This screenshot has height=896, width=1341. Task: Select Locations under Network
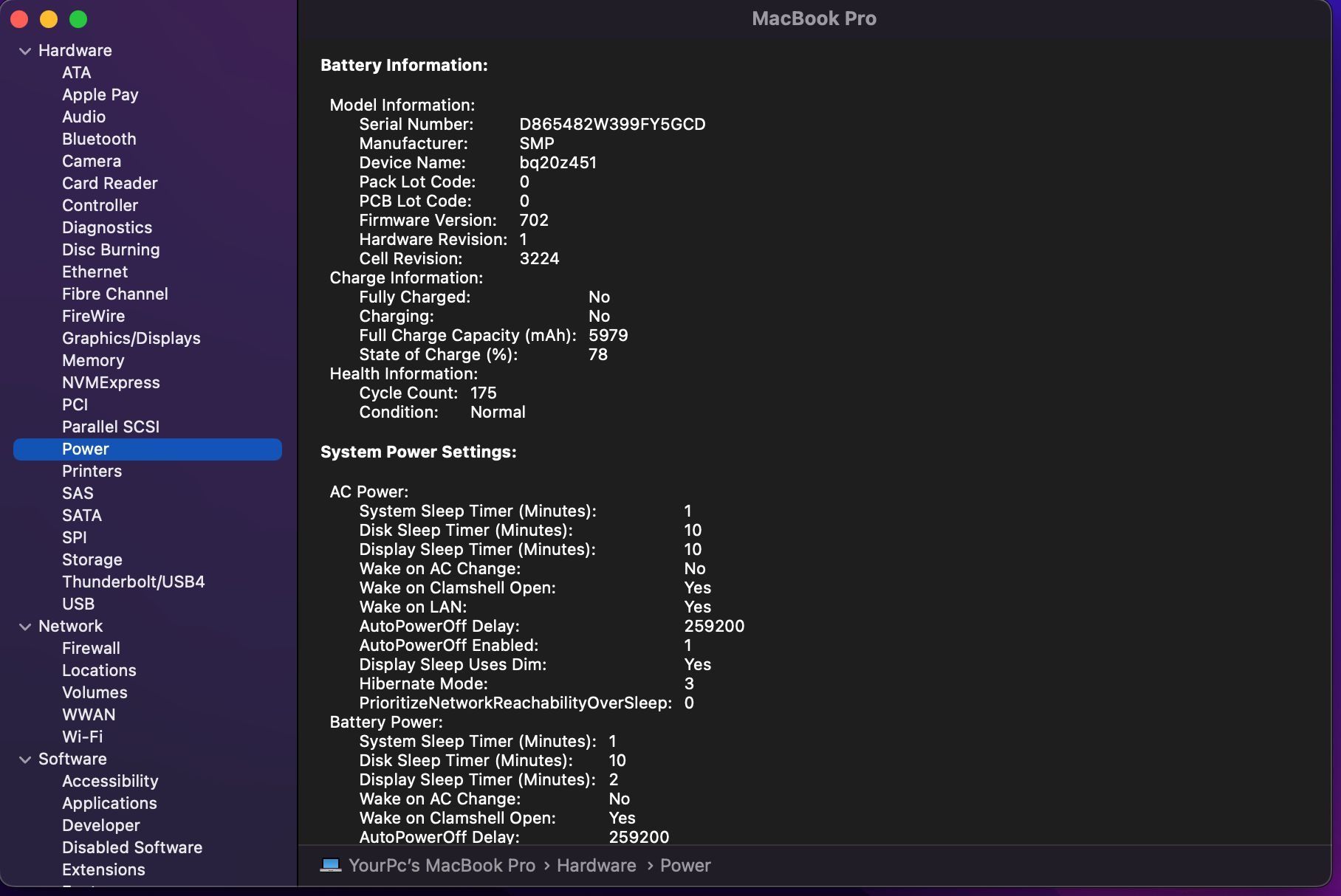[x=99, y=670]
